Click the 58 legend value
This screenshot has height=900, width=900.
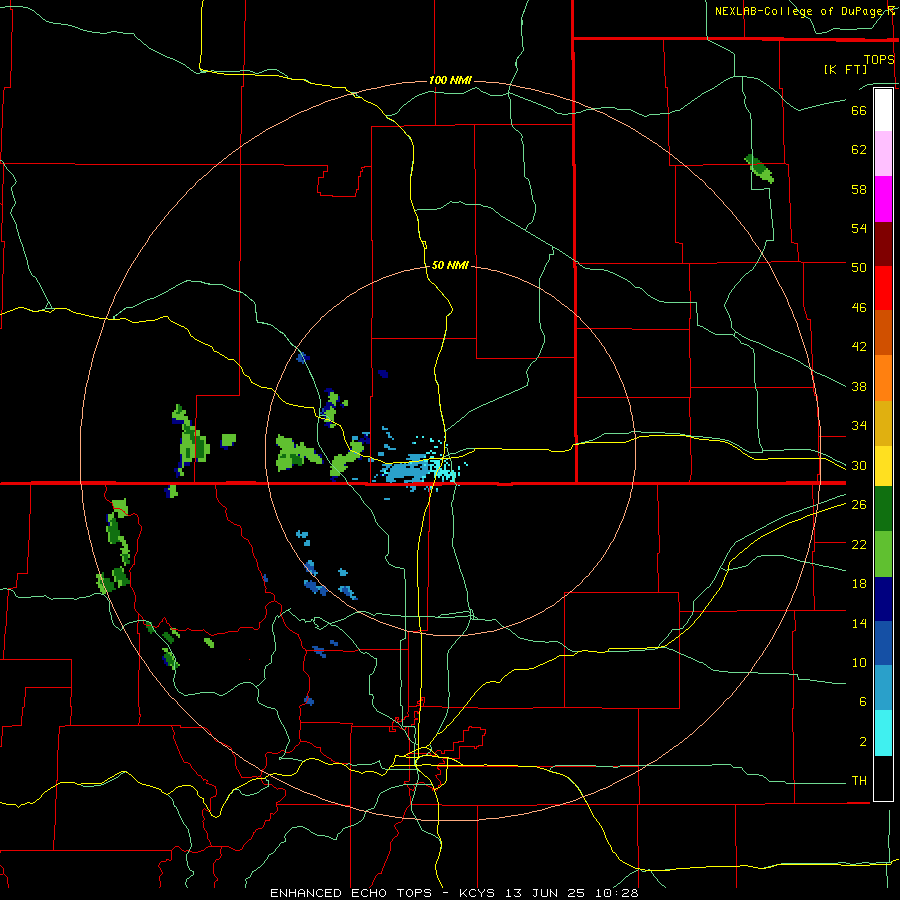point(859,189)
